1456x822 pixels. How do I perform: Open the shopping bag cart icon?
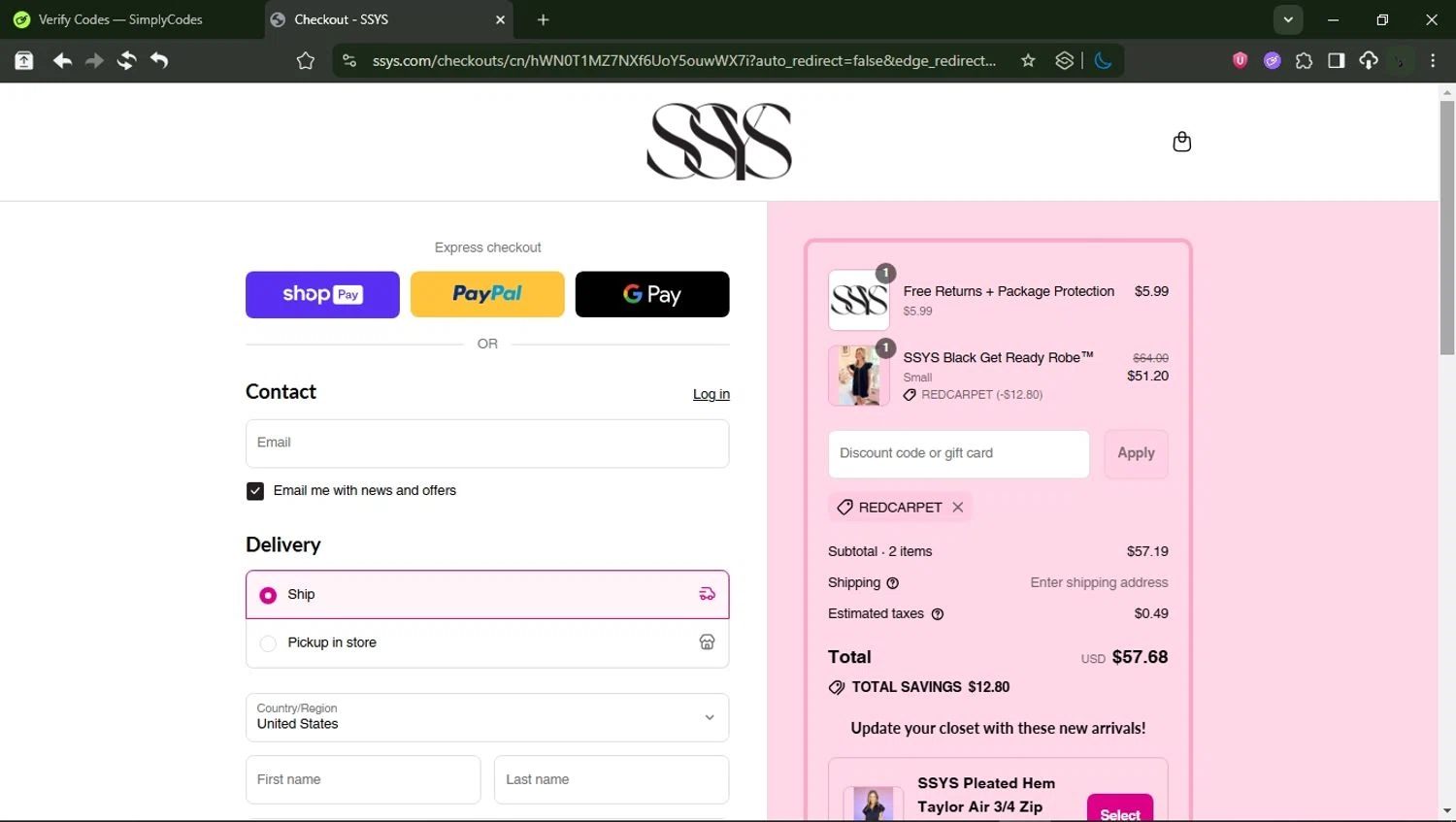tap(1181, 142)
